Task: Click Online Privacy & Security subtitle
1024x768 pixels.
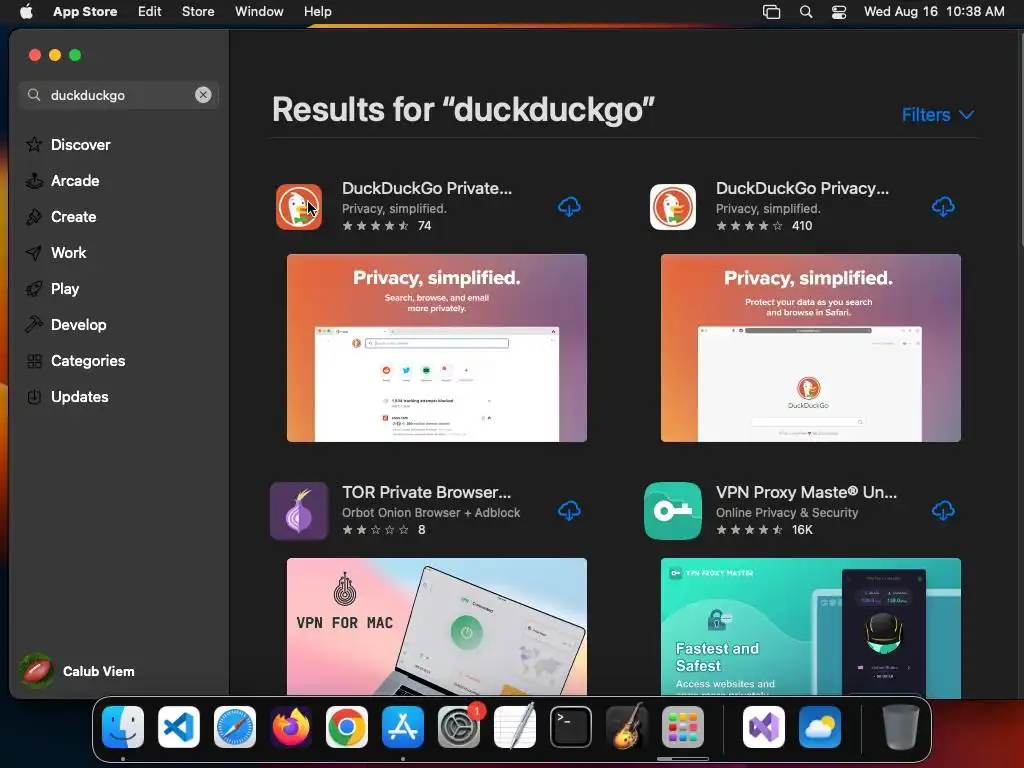Action: [787, 513]
